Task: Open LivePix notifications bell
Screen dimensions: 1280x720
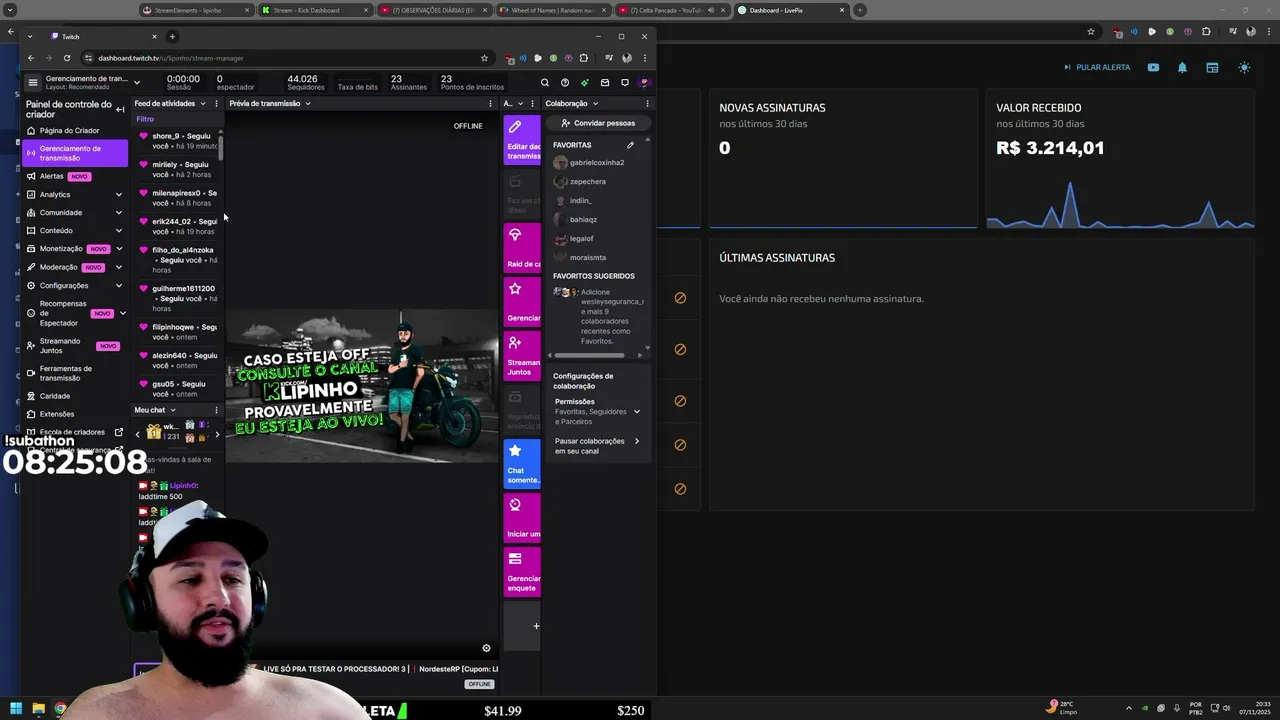Action: pyautogui.click(x=1182, y=67)
